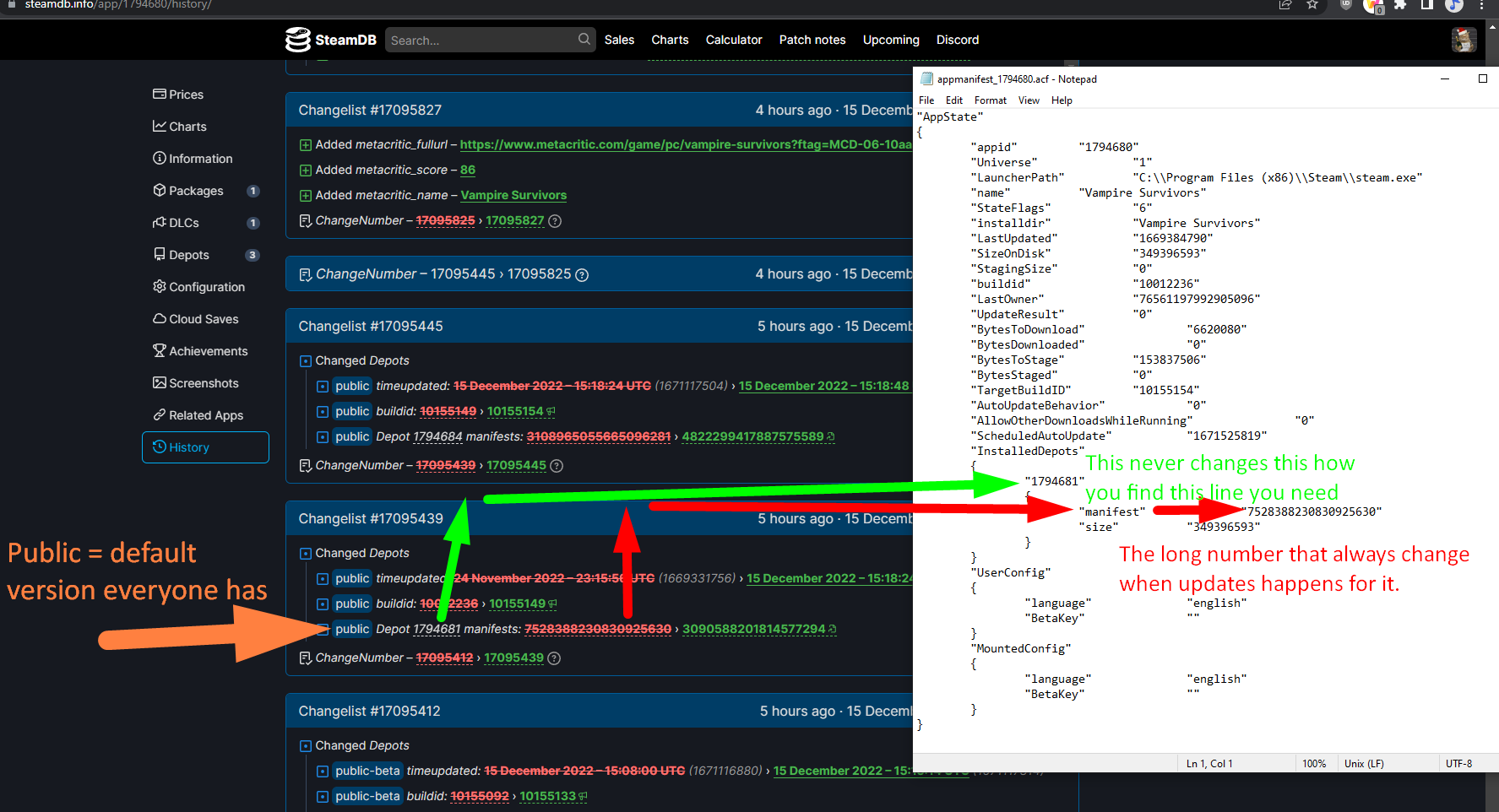Click the plus icon beside Added metacritic_fullurl
Viewport: 1499px width, 812px height.
306,145
